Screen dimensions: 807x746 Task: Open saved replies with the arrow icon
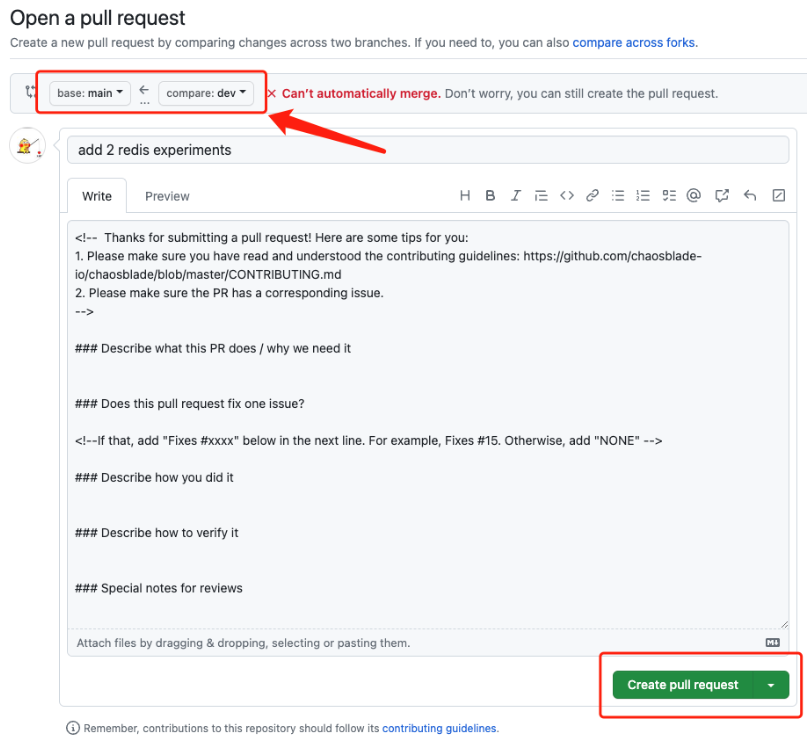coord(750,196)
